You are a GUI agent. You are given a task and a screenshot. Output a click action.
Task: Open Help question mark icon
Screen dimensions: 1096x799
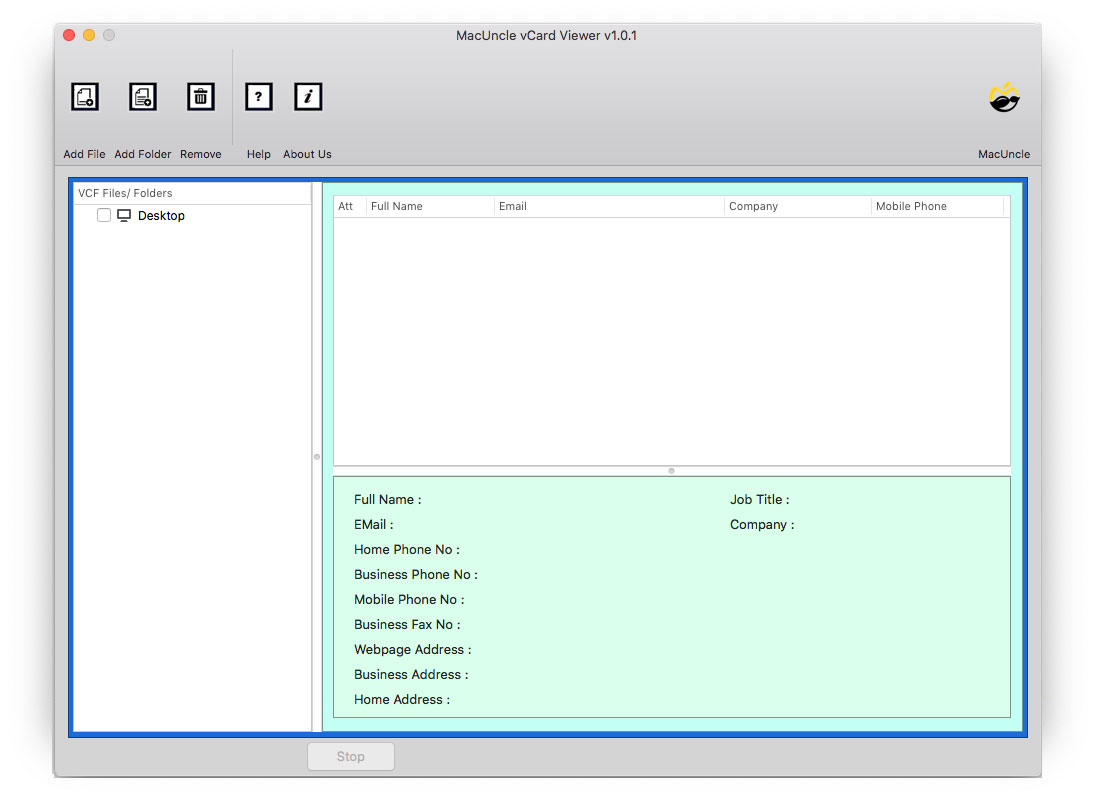pyautogui.click(x=259, y=97)
